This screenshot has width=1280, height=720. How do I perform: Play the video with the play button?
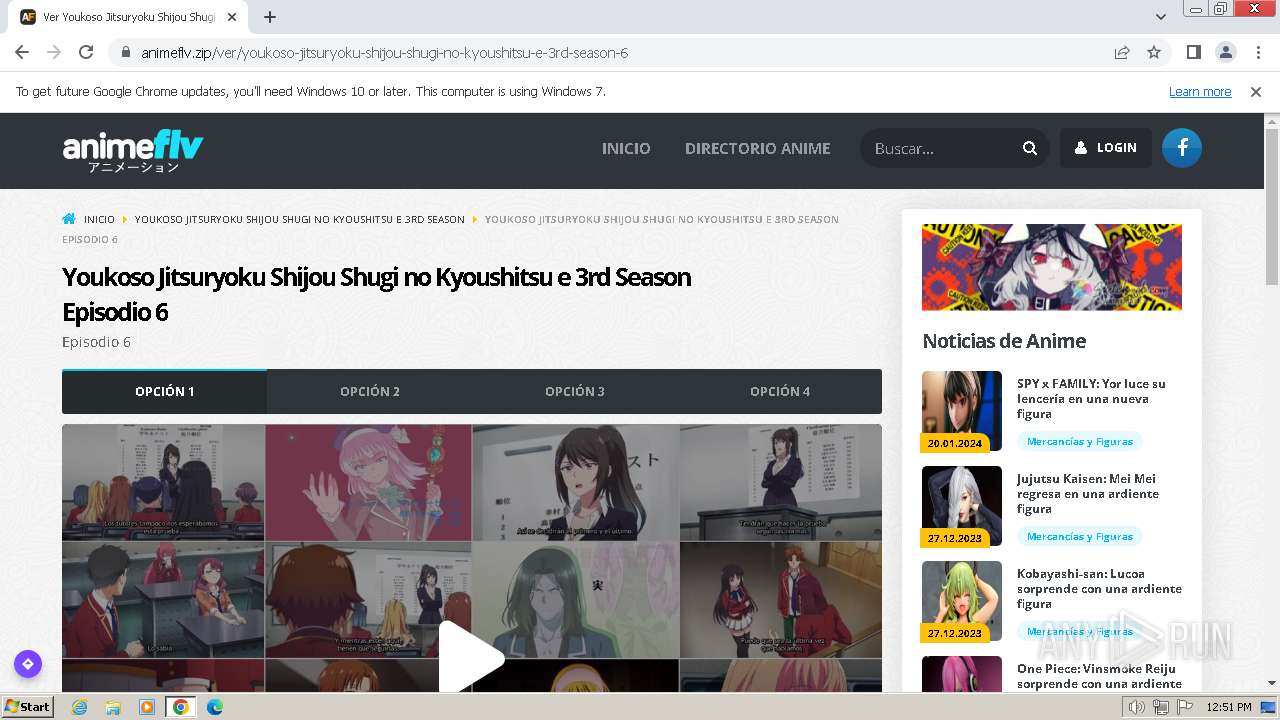point(471,657)
